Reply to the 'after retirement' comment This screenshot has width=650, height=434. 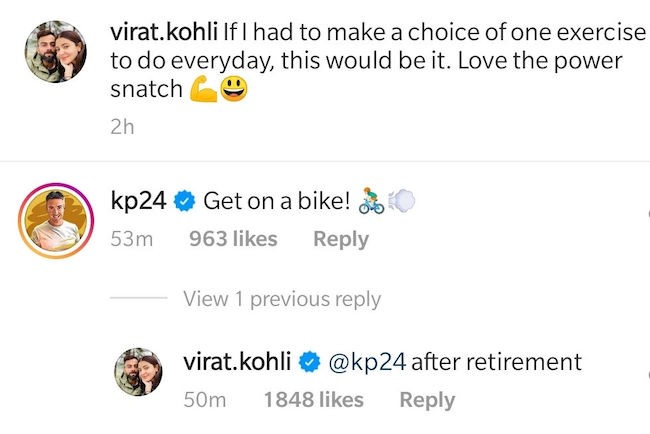point(427,400)
